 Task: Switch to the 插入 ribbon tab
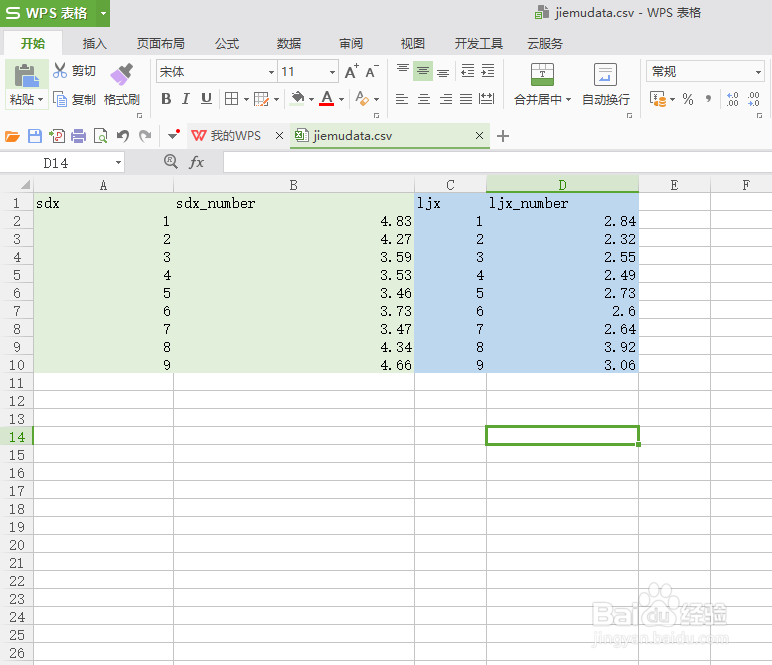click(x=95, y=43)
